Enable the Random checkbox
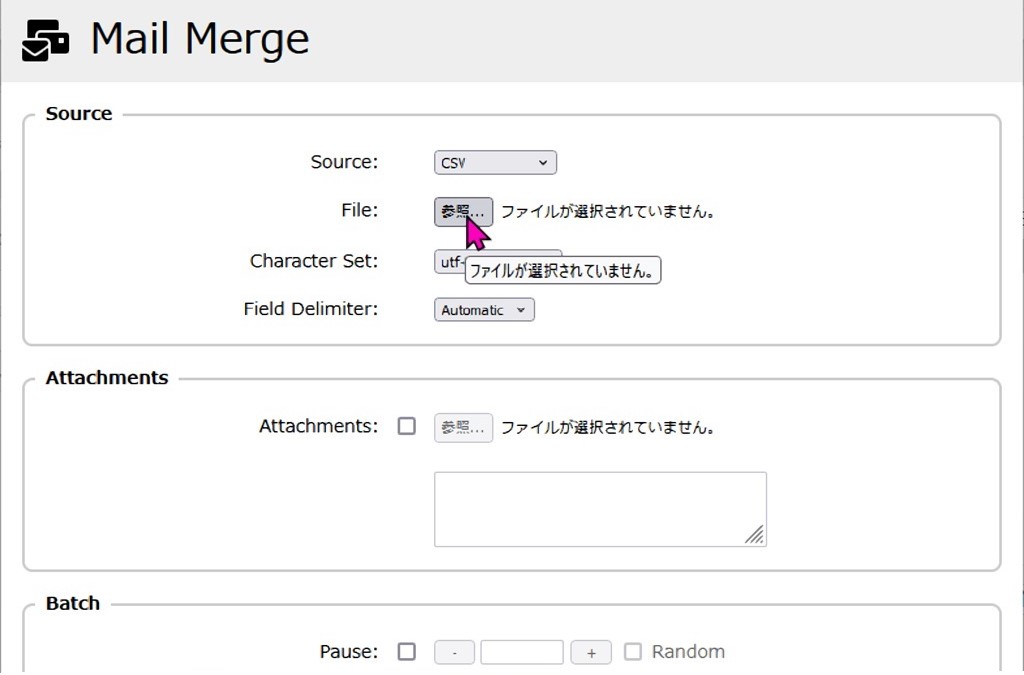This screenshot has height=675, width=1024. pos(633,652)
